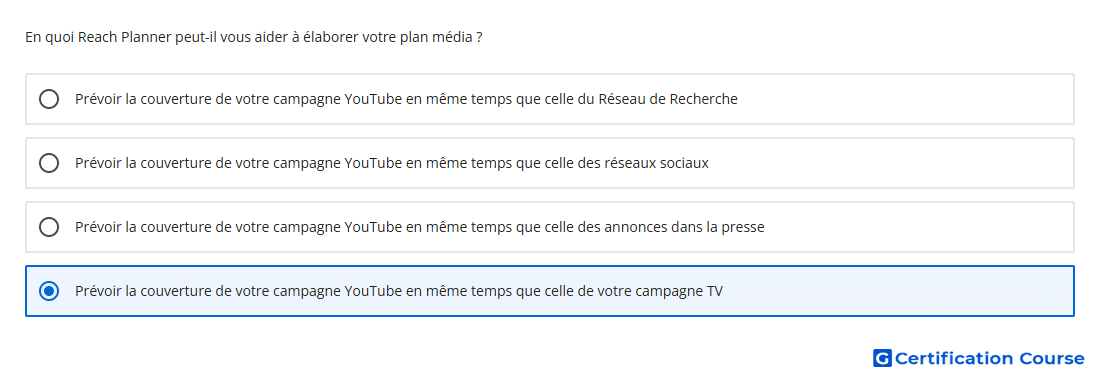Click the answer text ending with réseaux sociaux

coord(391,163)
